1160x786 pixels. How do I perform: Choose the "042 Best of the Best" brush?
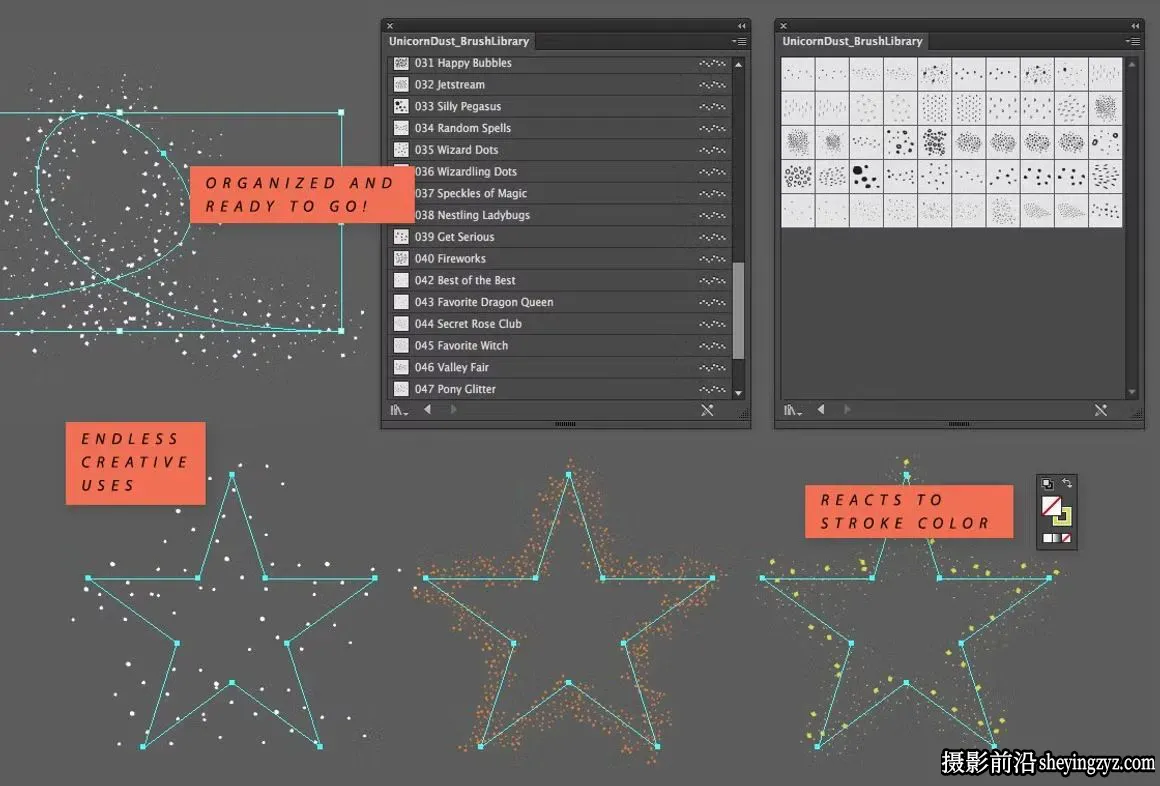(x=560, y=281)
